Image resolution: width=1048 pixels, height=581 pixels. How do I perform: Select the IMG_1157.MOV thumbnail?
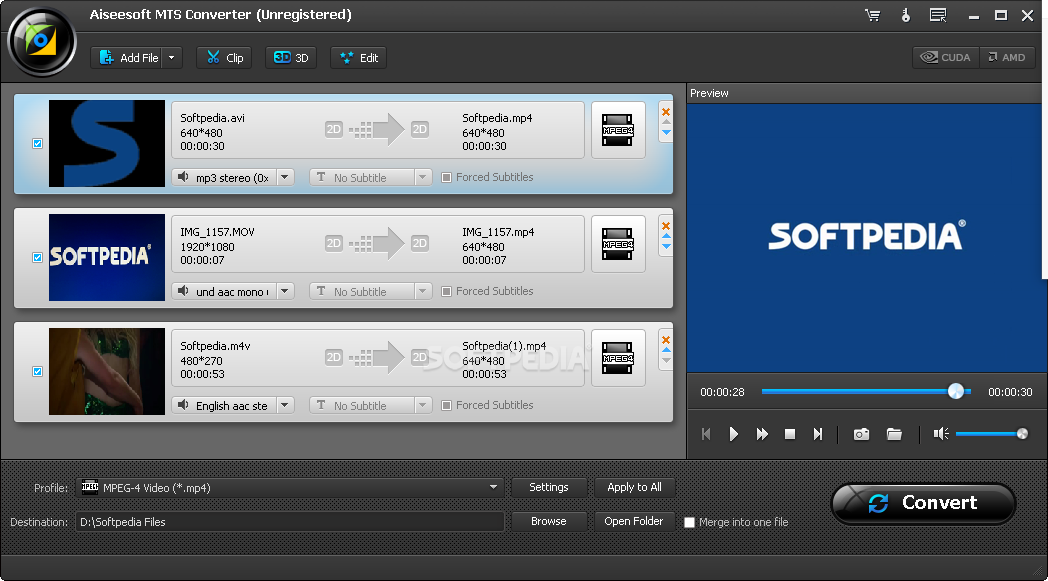coord(107,257)
